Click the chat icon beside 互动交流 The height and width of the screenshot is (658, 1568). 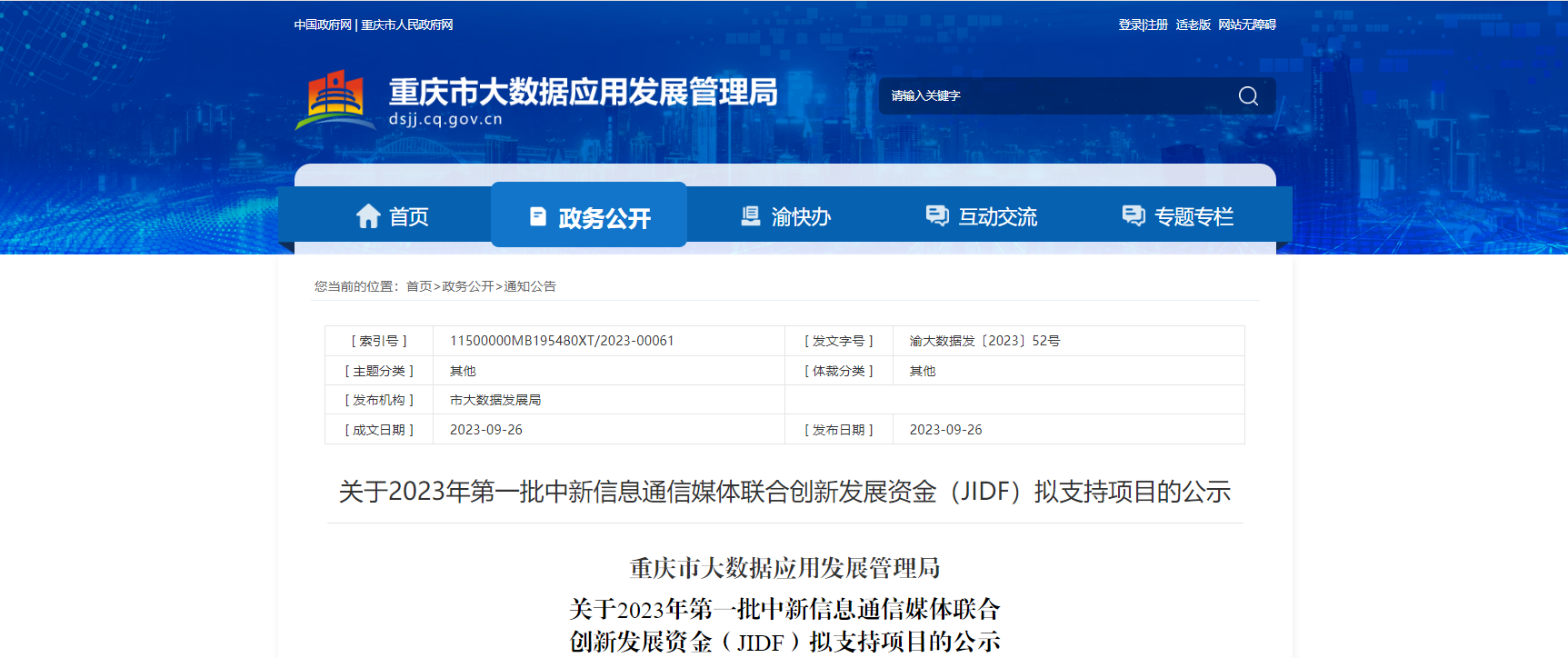[936, 215]
